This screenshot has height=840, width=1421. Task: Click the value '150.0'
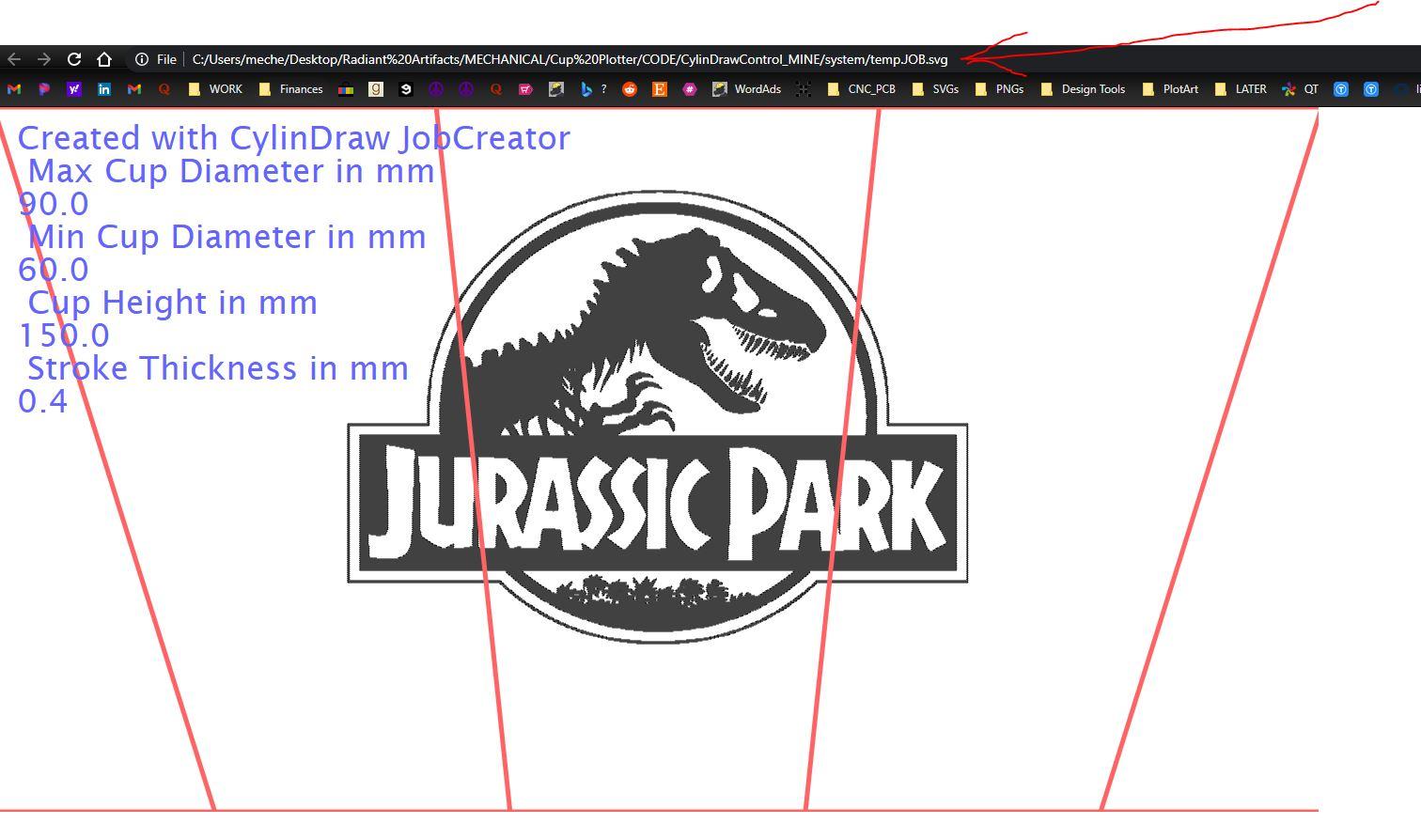(64, 335)
